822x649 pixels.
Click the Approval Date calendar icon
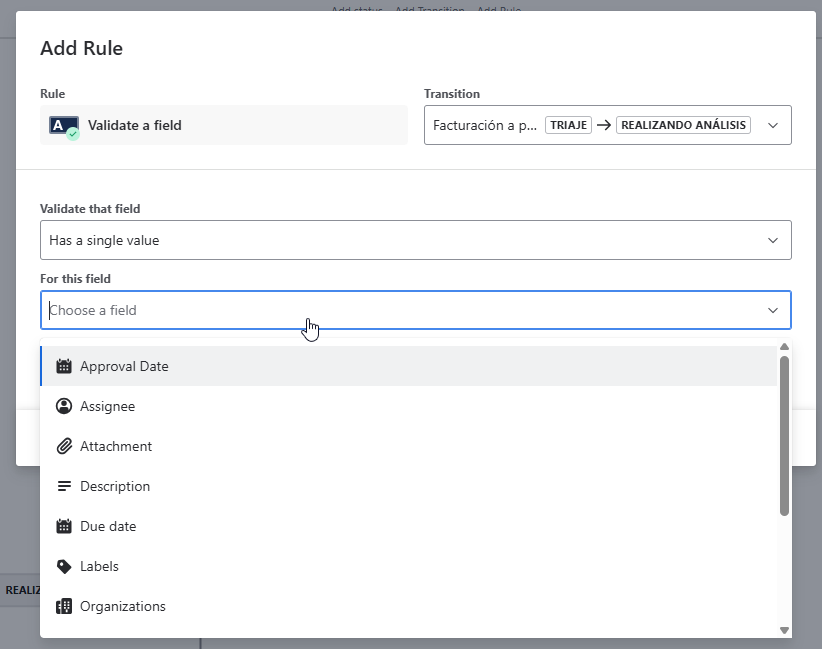point(64,366)
